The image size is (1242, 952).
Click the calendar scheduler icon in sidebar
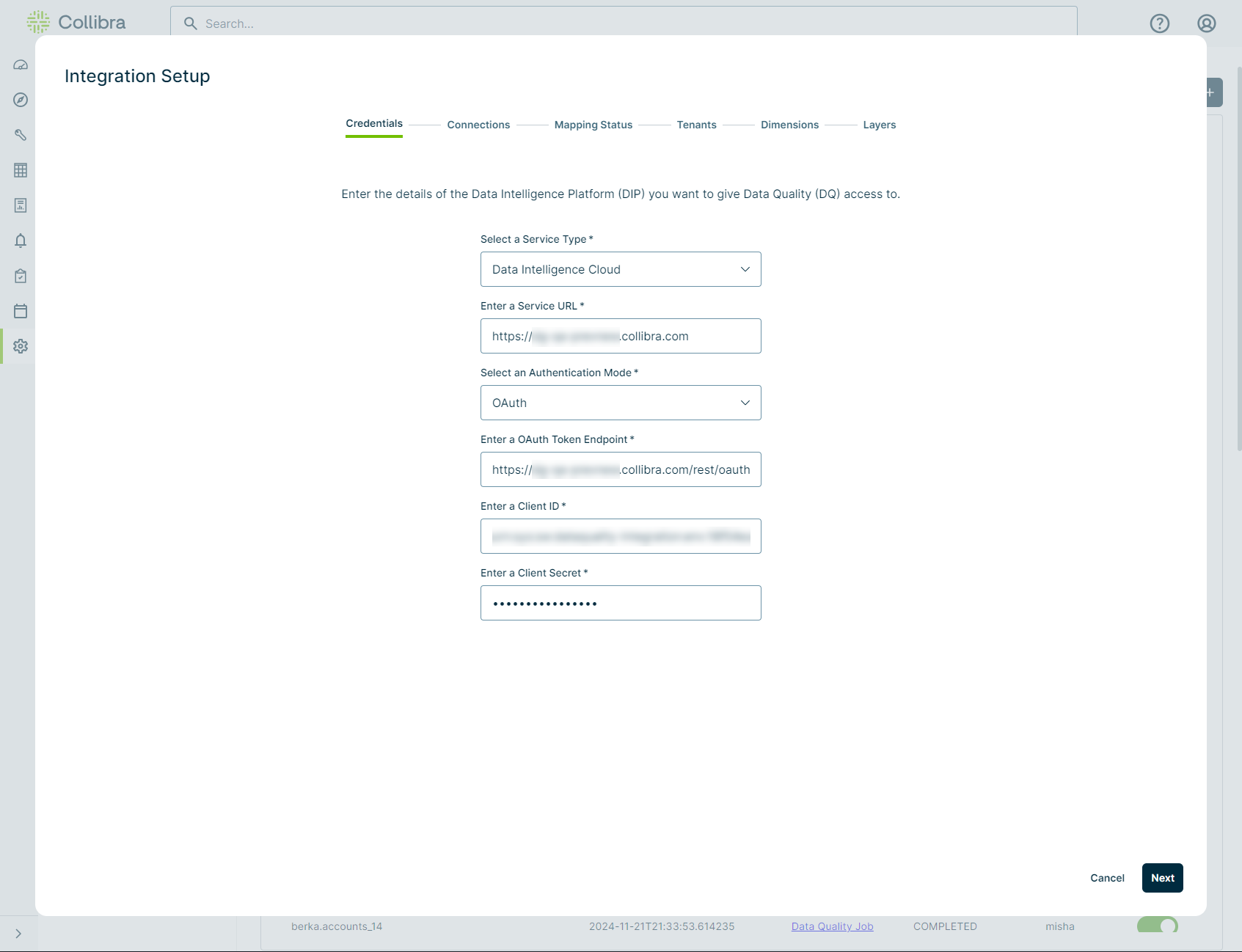21,311
